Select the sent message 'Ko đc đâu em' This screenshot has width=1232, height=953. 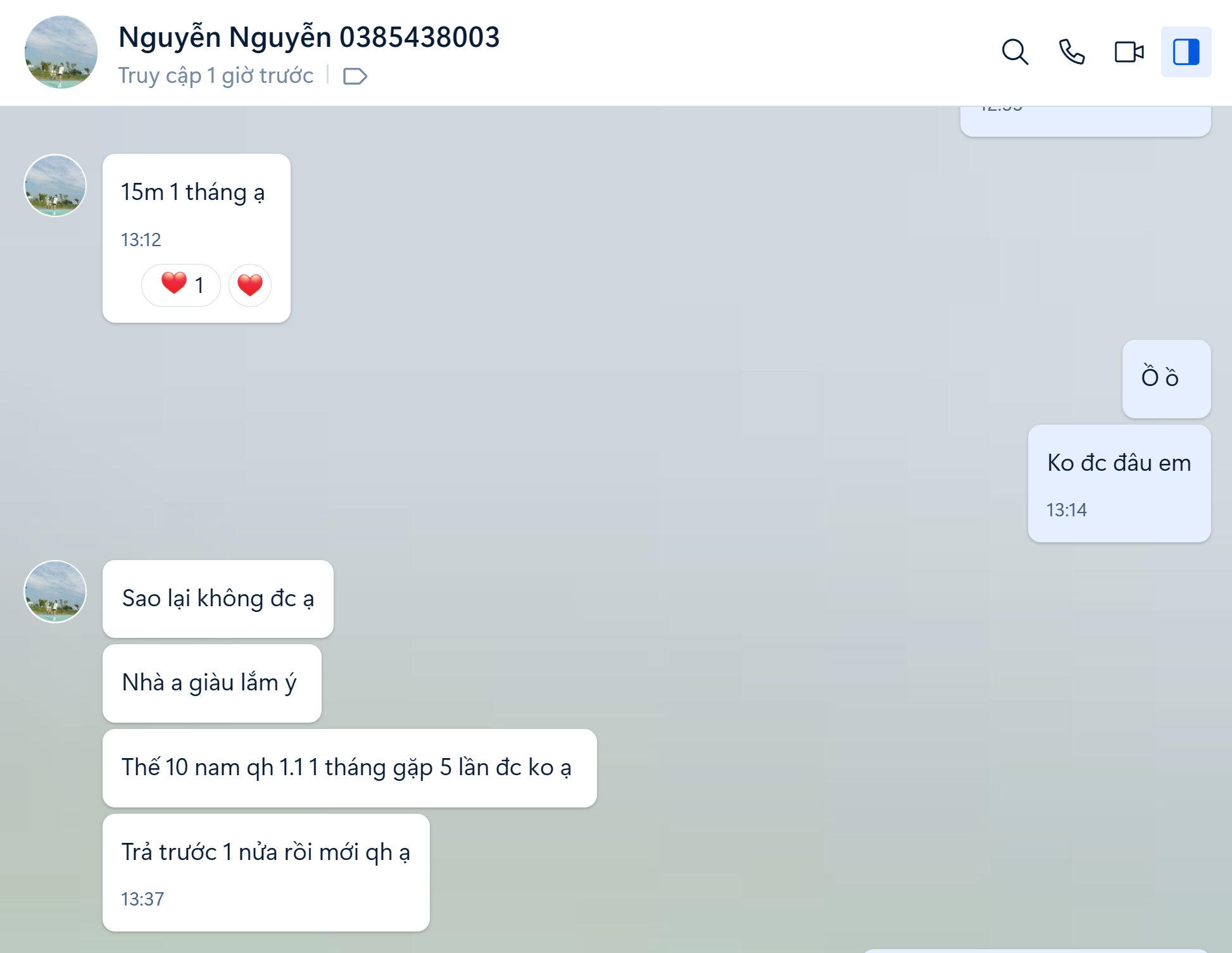[1119, 463]
